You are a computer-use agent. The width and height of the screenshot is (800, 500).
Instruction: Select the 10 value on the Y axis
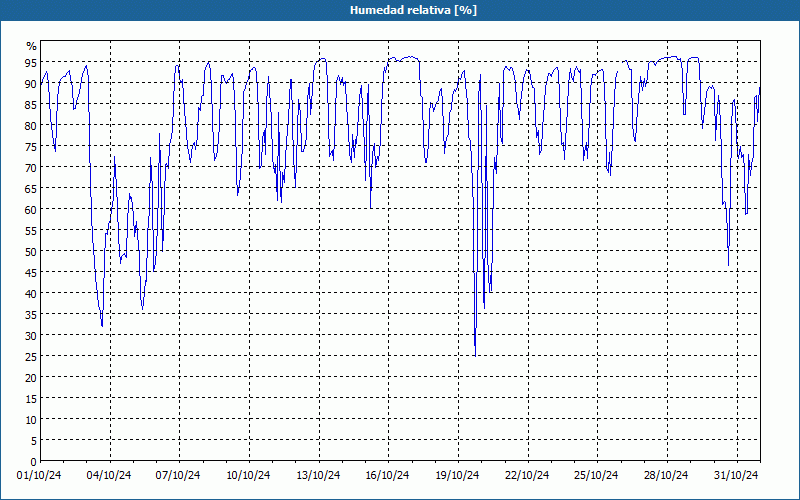(x=31, y=420)
